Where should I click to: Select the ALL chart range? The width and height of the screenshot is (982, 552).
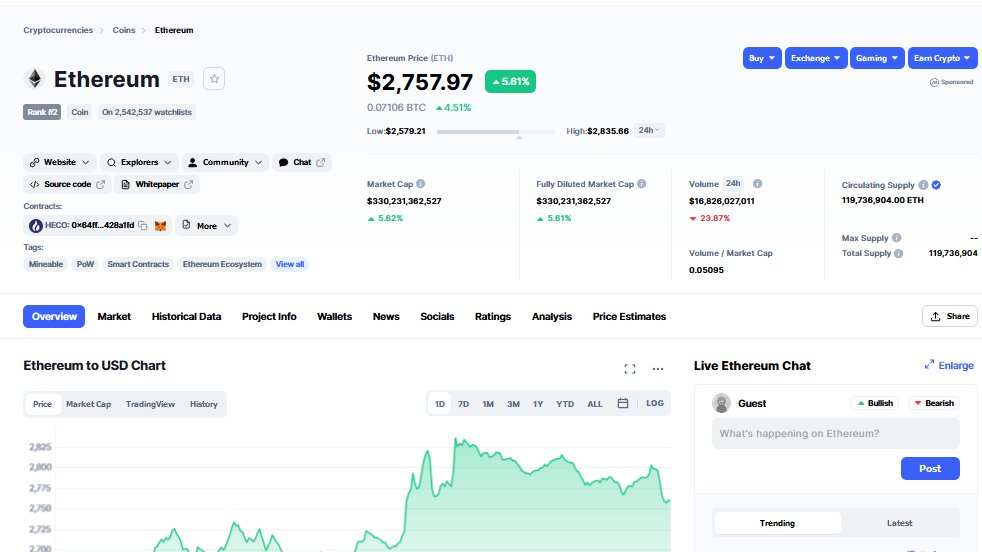595,404
